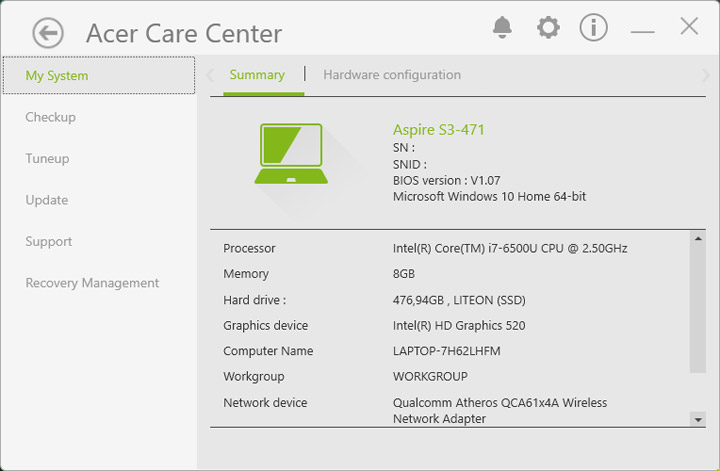The image size is (720, 471).
Task: Open the notifications bell
Action: (x=502, y=28)
